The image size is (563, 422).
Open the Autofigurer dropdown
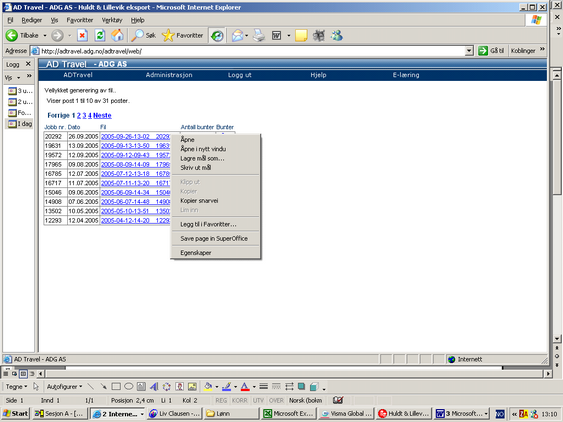(x=64, y=387)
